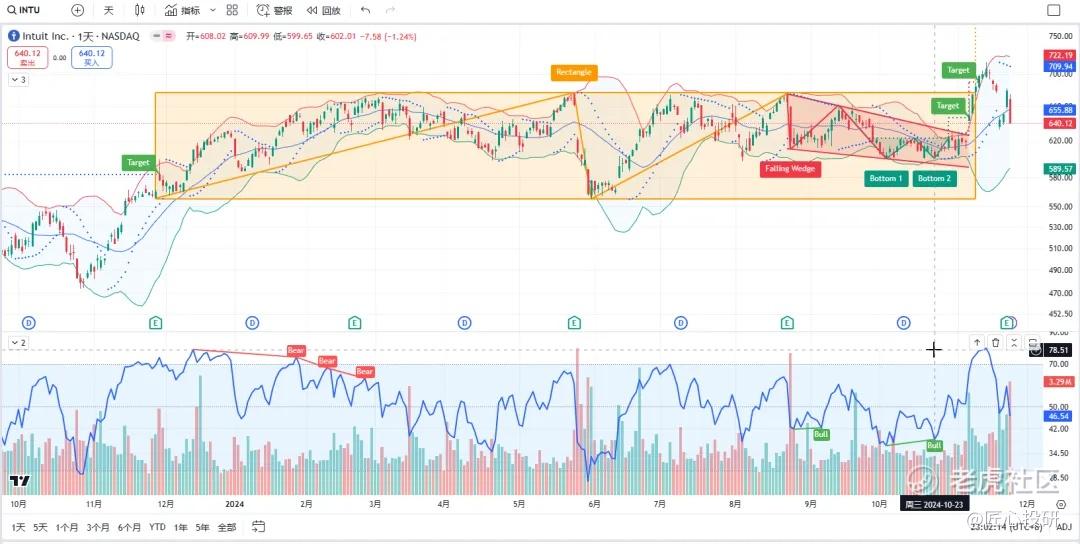The image size is (1080, 544).
Task: Open the dividend D marker near January 2024
Action: click(252, 322)
